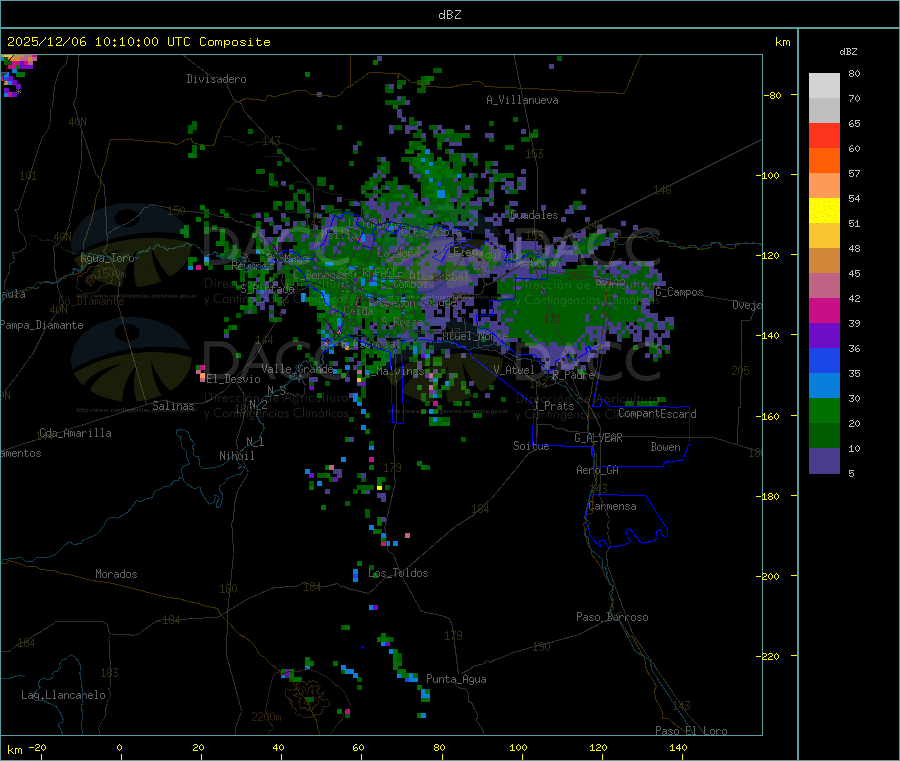The image size is (900, 761).
Task: Select the G_Campos location label
Action: pos(679,292)
